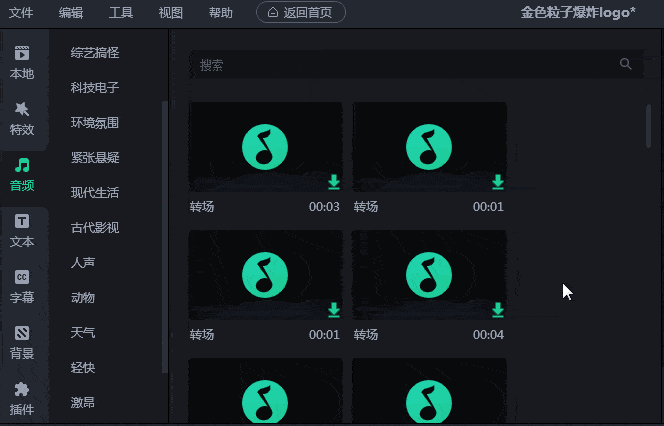Select the 现代生活 audio category
The height and width of the screenshot is (426, 664).
coord(95,193)
